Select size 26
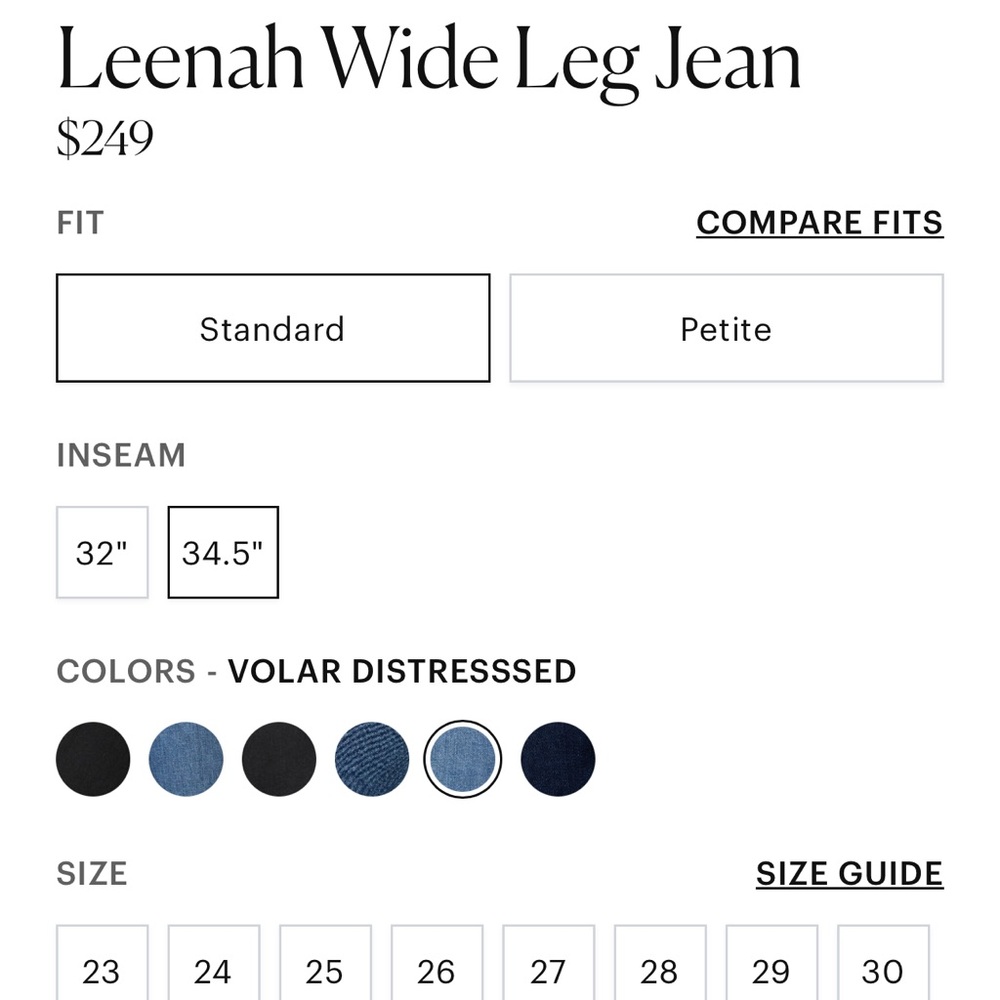 436,971
